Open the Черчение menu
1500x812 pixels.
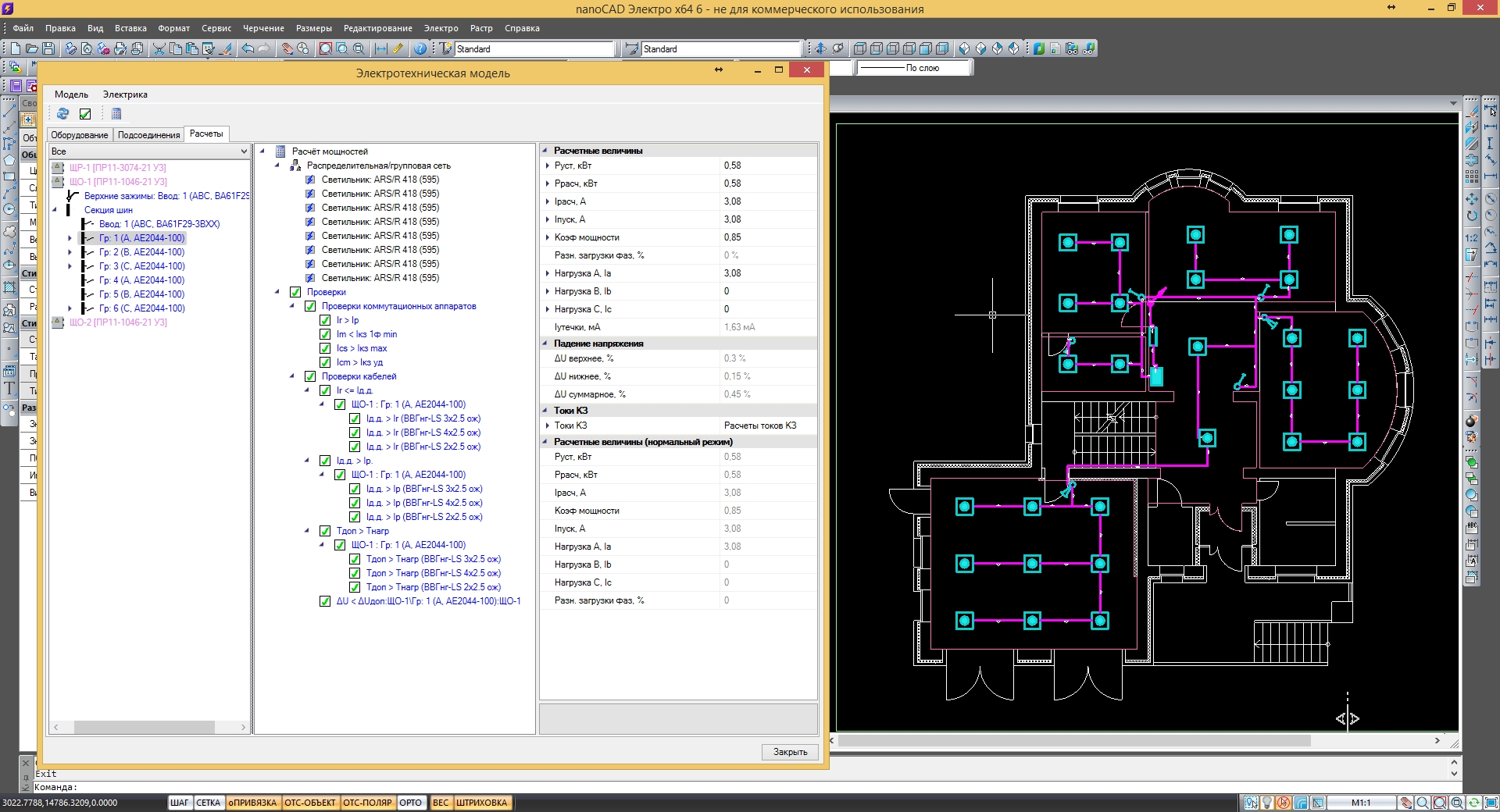(x=263, y=28)
